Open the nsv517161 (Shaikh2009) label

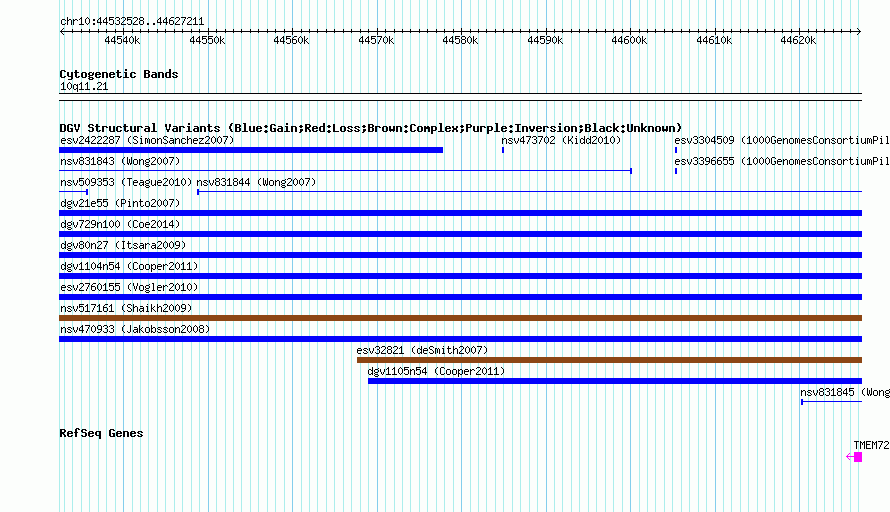click(126, 308)
